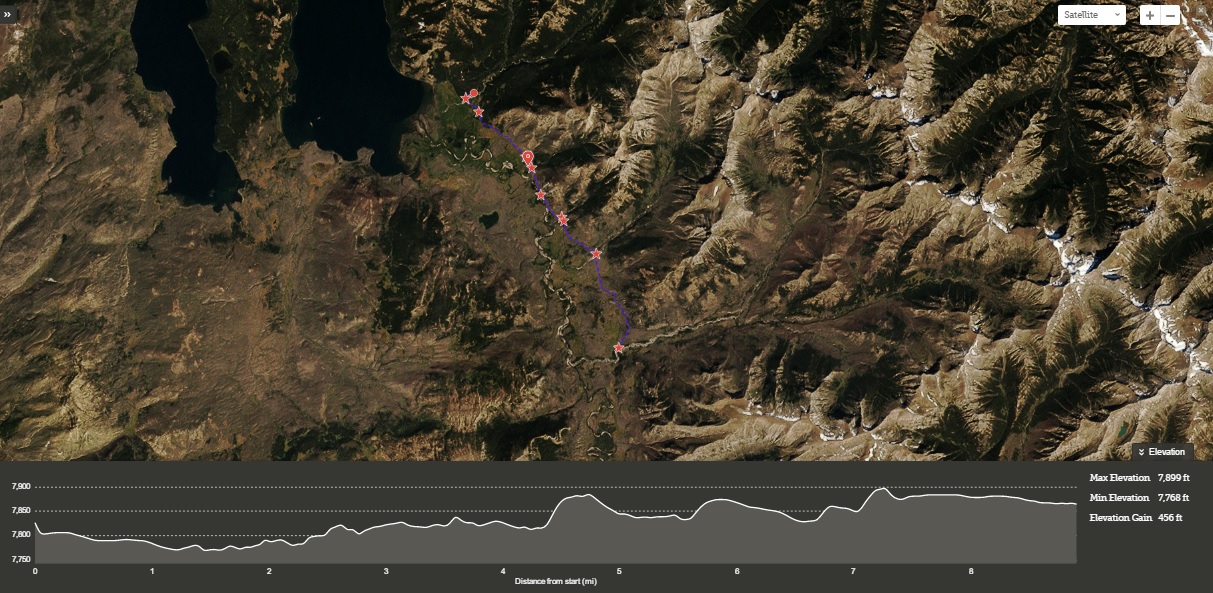Click the mile 5 x-axis tick label

tap(619, 571)
